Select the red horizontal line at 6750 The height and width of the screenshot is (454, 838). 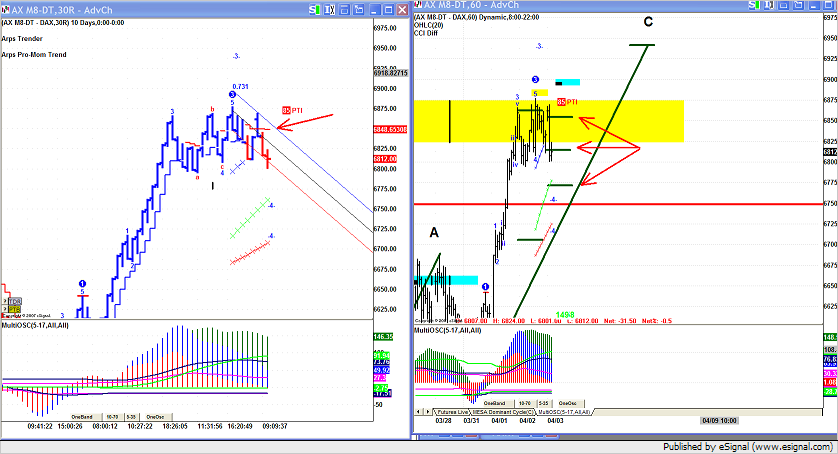[x=700, y=203]
